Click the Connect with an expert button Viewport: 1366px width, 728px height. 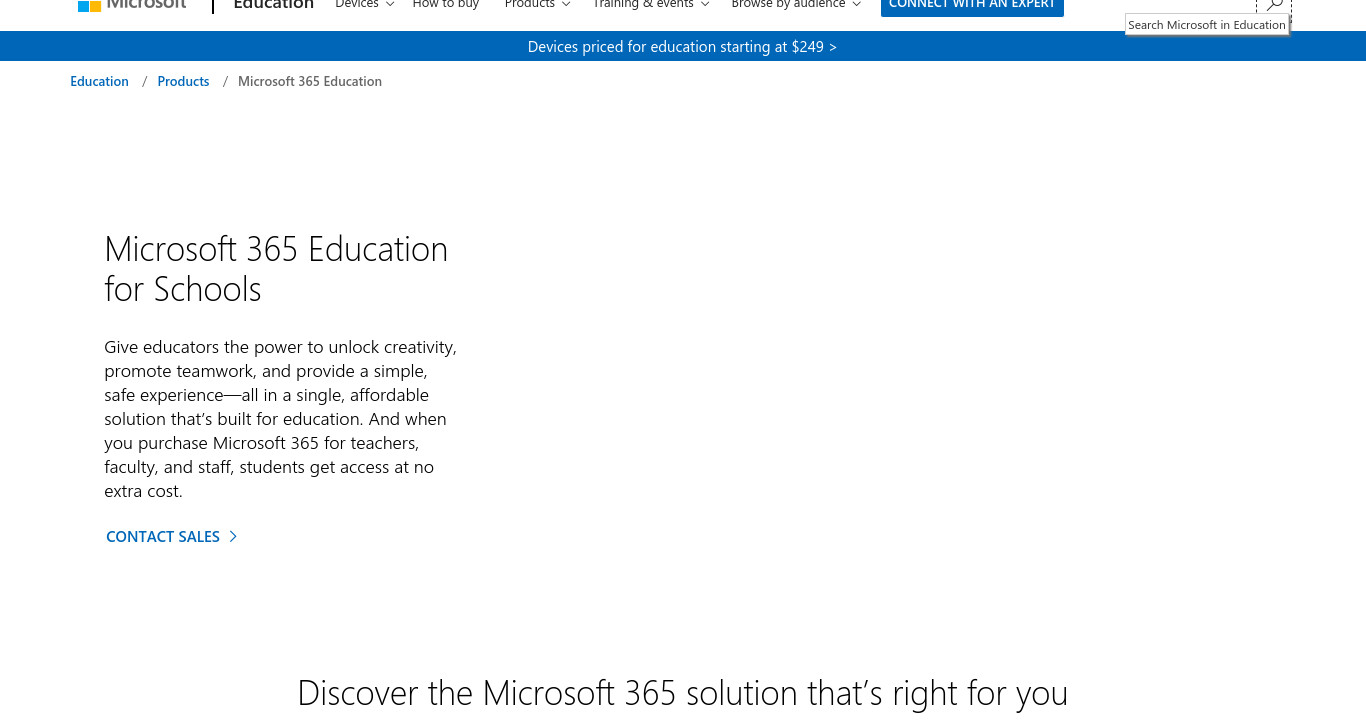coord(972,7)
